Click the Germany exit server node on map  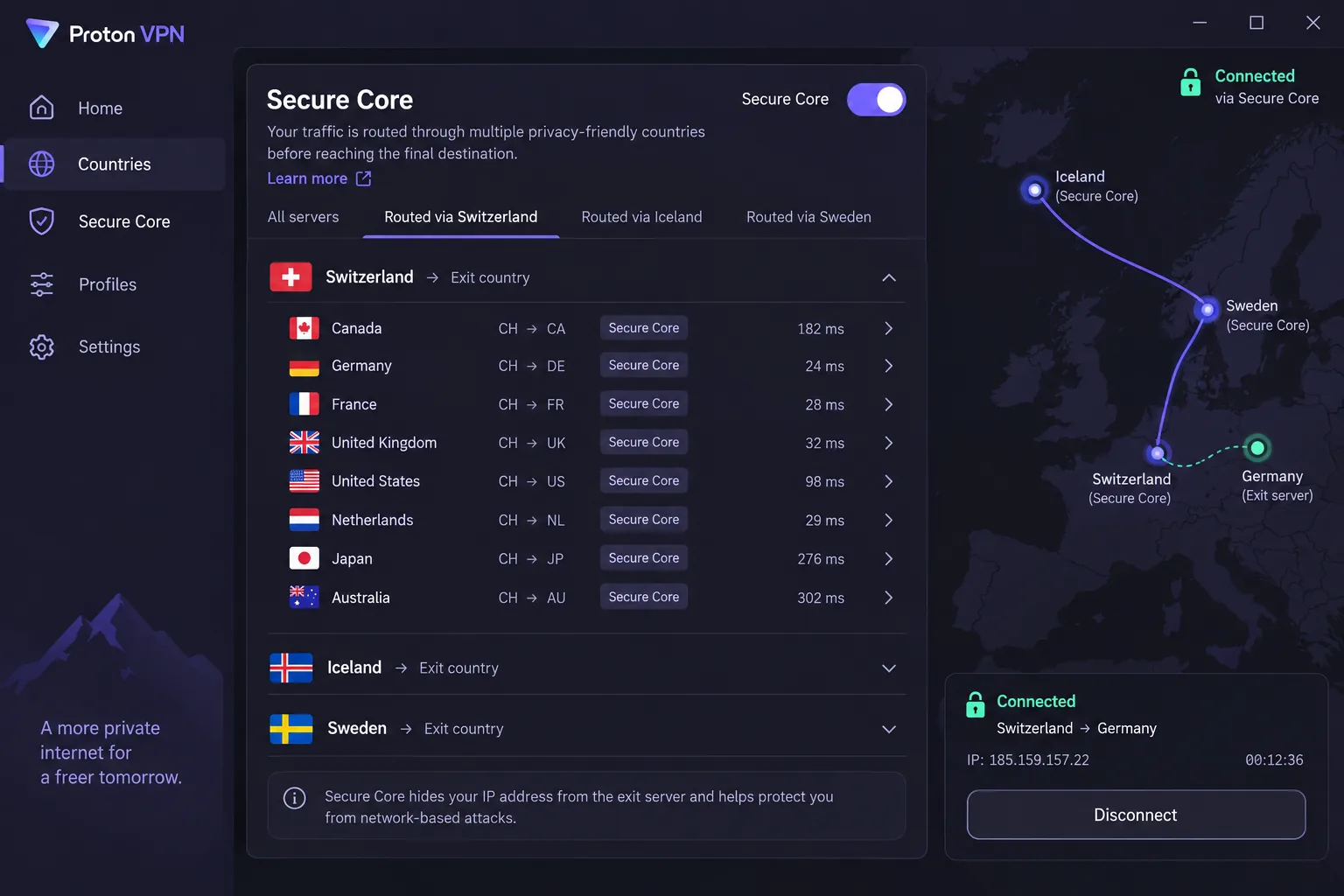point(1256,448)
